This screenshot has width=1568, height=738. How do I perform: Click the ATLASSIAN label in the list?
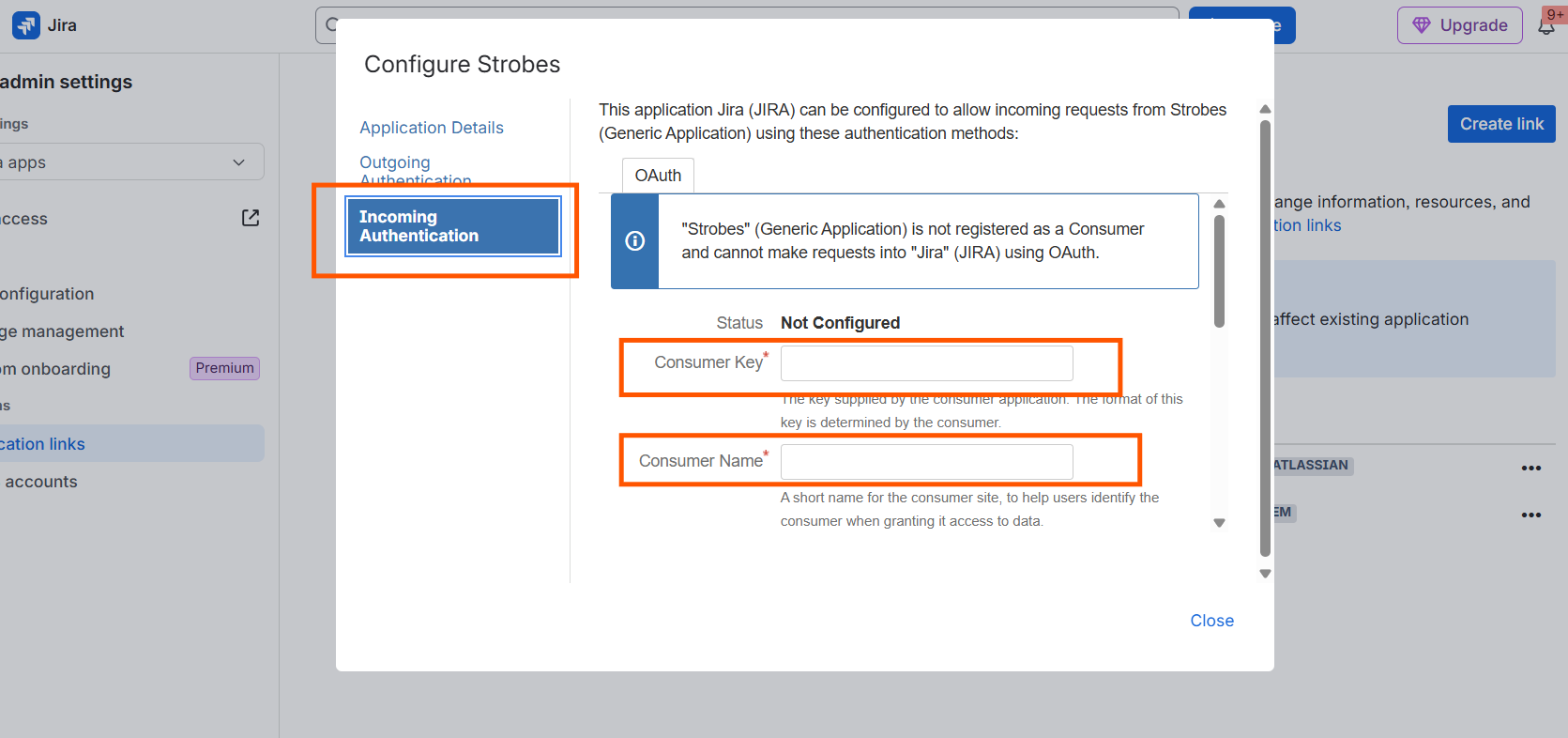pyautogui.click(x=1312, y=466)
